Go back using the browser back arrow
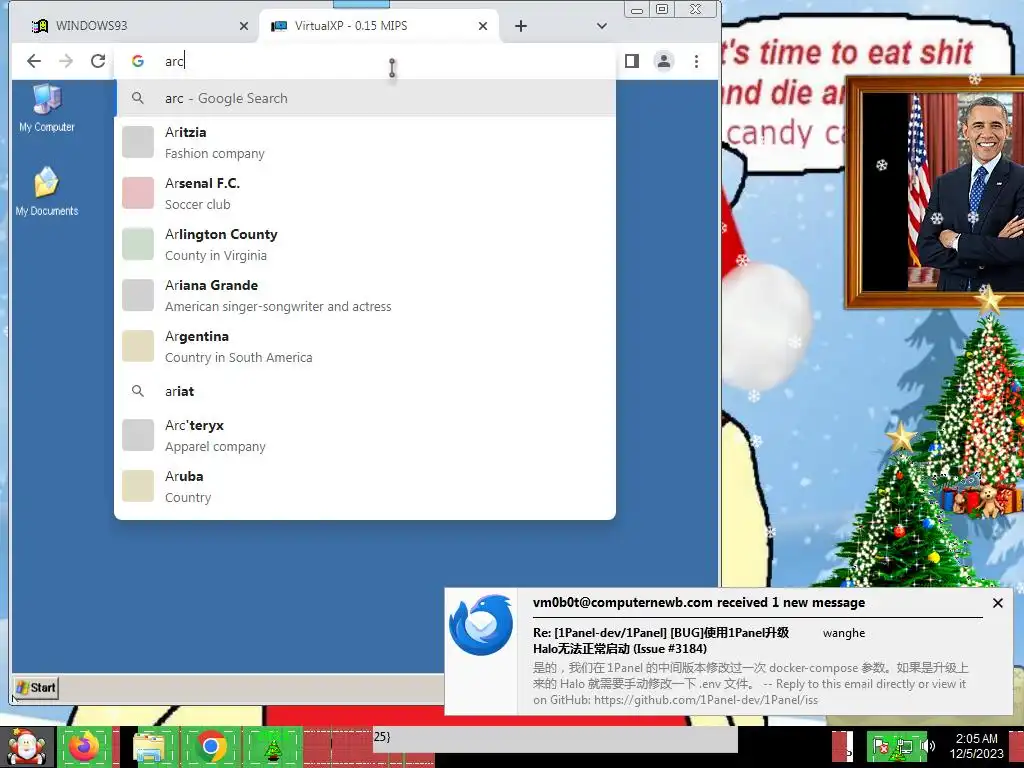 pyautogui.click(x=34, y=61)
